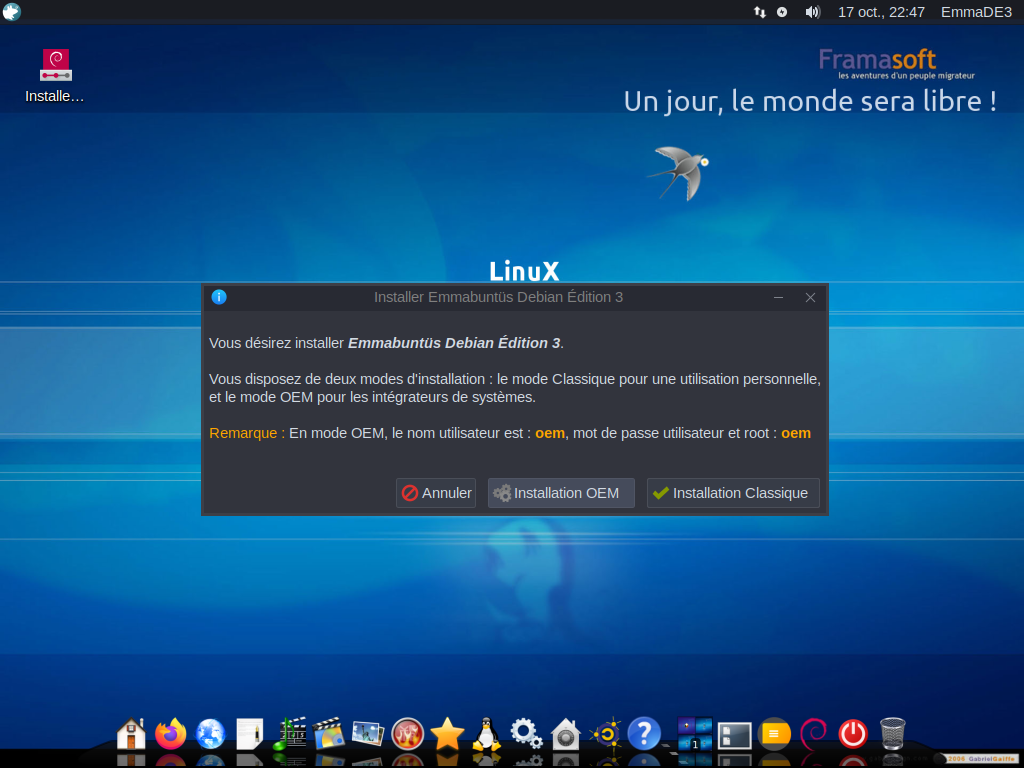This screenshot has height=768, width=1024.
Task: Close the installer dialog window
Action: pos(810,297)
